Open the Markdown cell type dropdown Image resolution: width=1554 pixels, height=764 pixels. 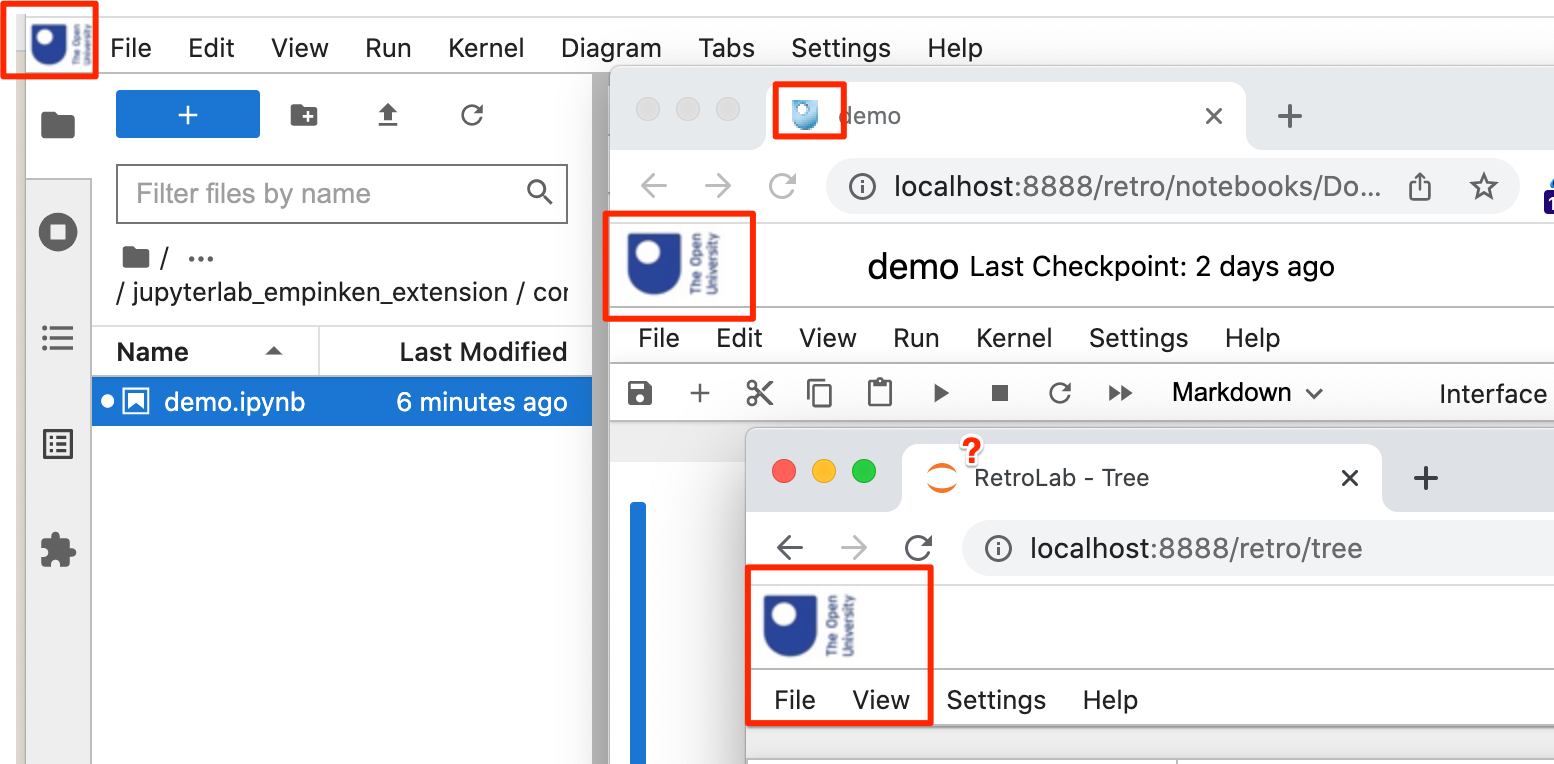(1248, 393)
